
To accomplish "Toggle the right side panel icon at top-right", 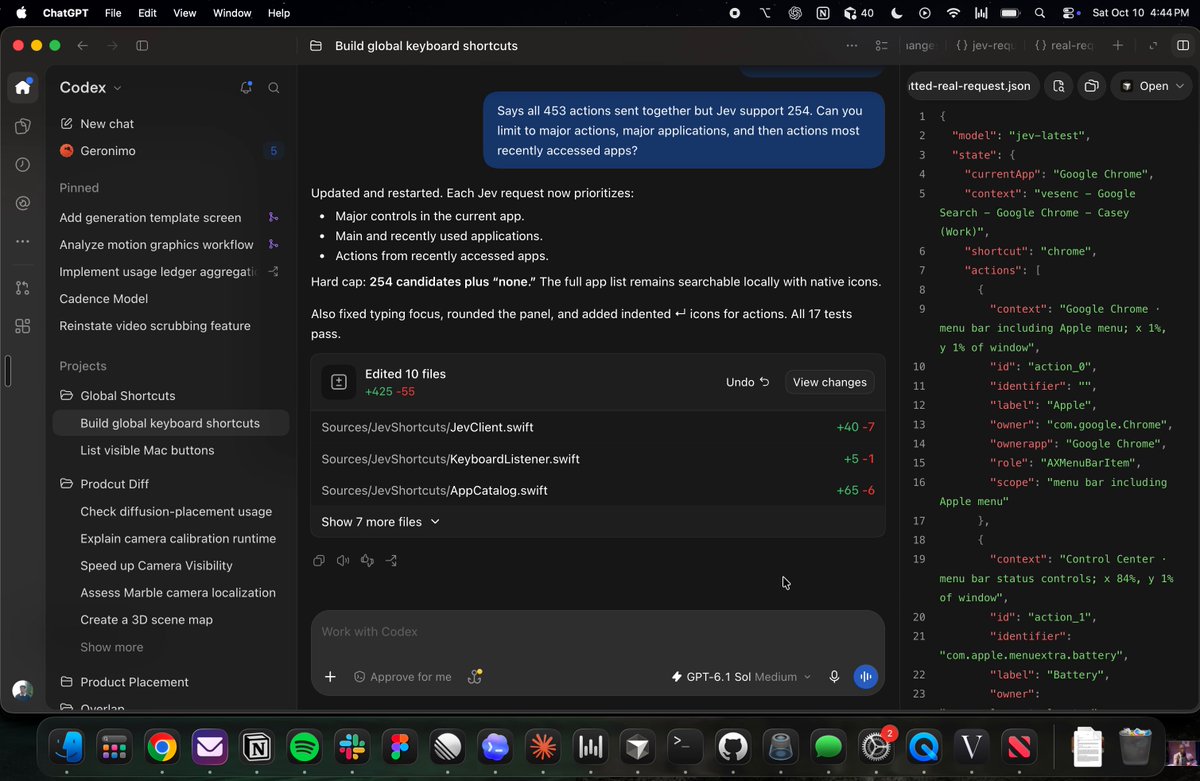I will [x=1183, y=46].
